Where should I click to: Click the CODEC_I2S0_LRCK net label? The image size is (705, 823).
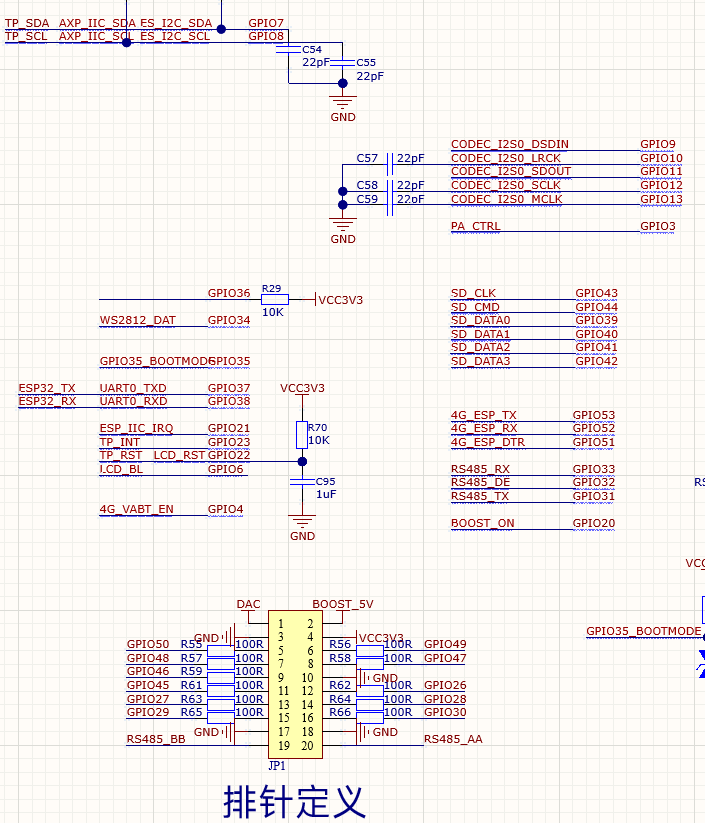pos(506,158)
